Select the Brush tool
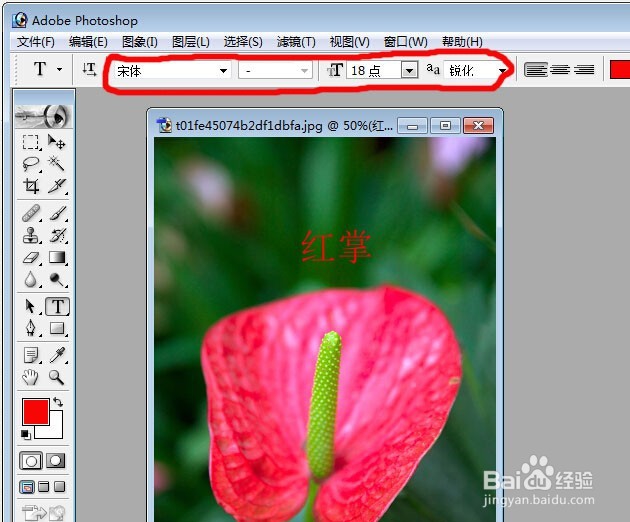630x522 pixels. pyautogui.click(x=58, y=213)
